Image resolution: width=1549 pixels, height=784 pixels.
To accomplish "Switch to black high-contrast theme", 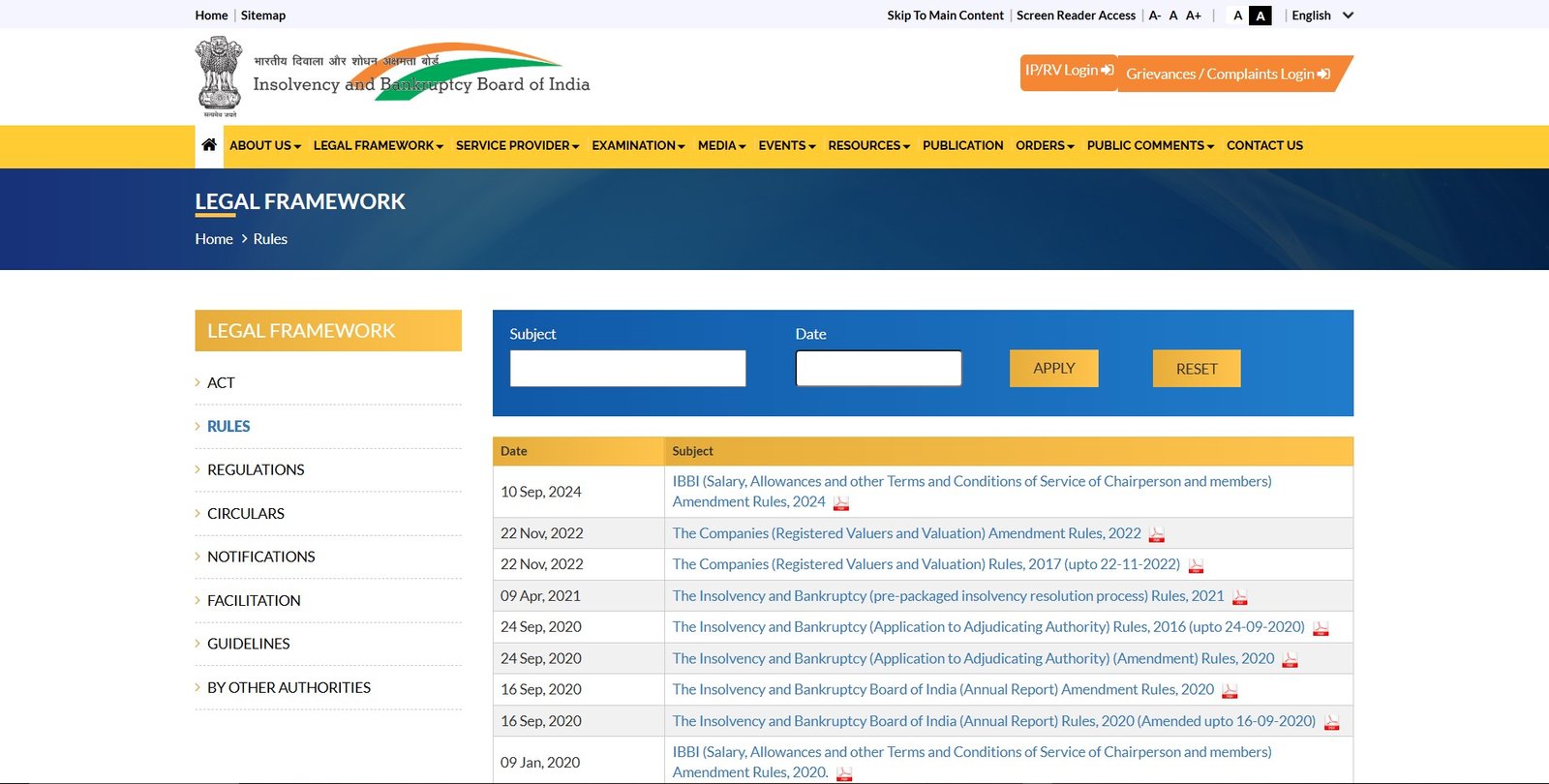I will click(1260, 15).
